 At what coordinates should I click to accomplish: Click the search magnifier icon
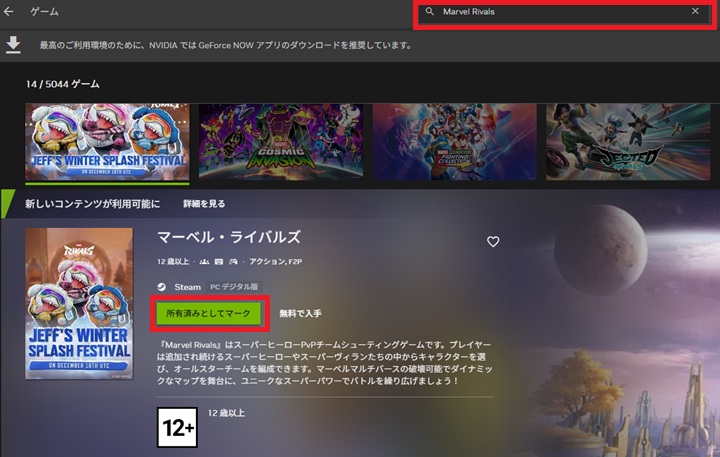430,12
